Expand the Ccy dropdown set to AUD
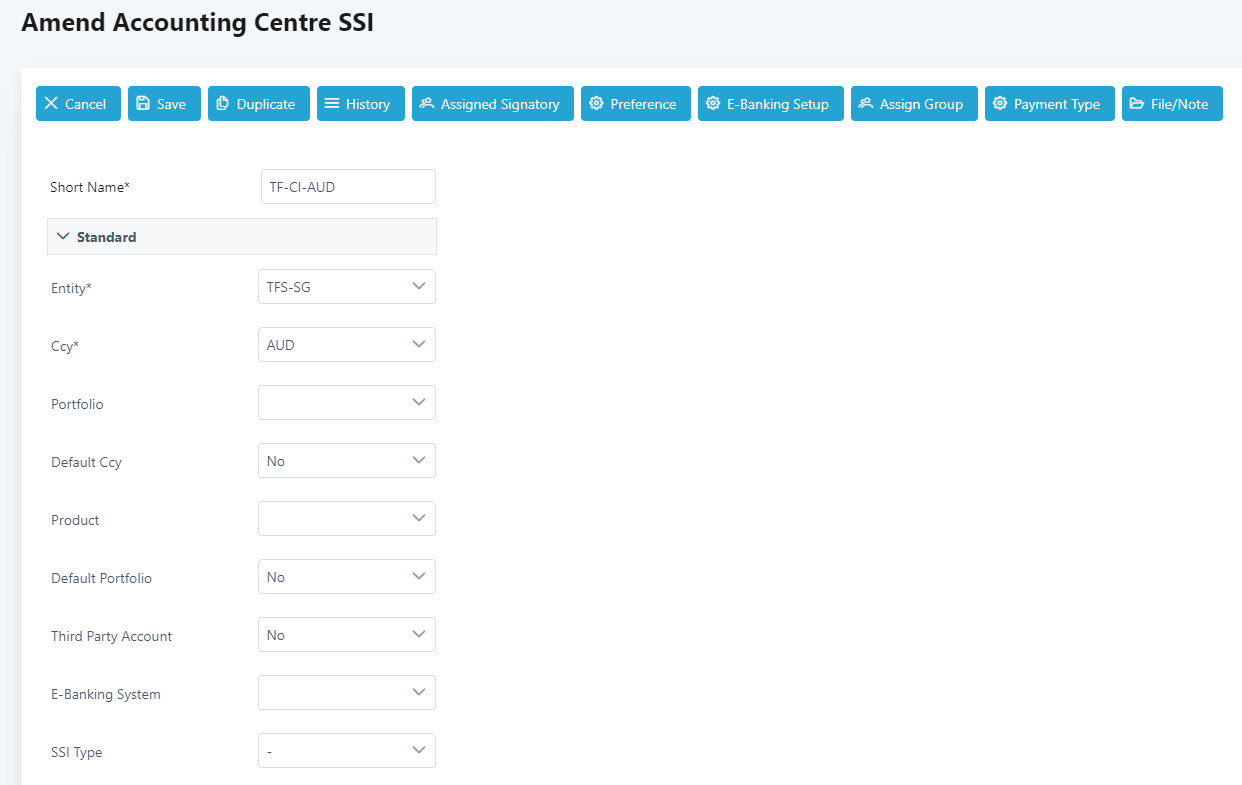The height and width of the screenshot is (785, 1242). pos(346,345)
